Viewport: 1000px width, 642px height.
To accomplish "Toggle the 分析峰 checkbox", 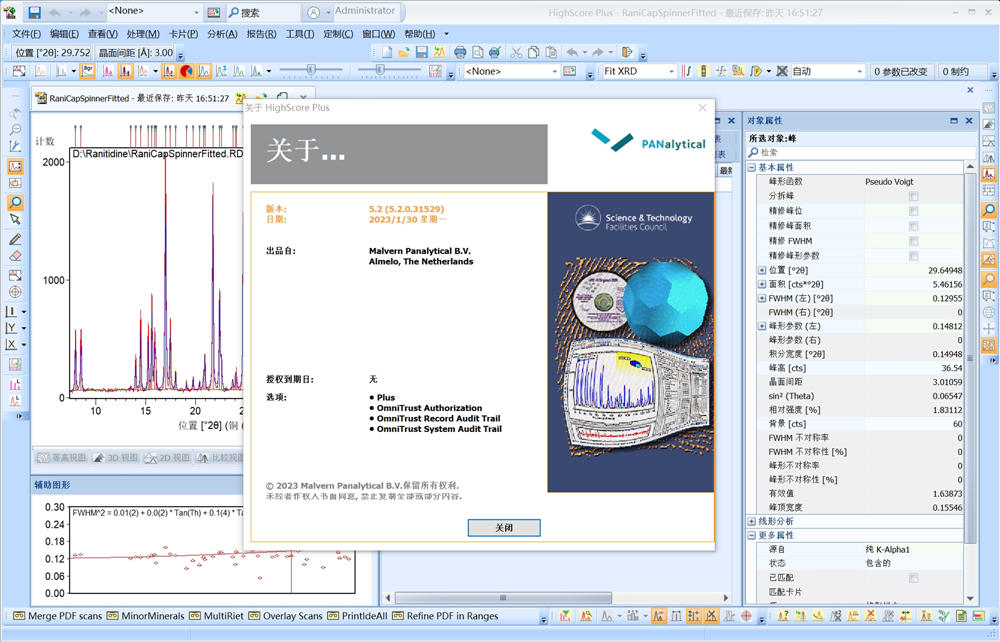I will [913, 196].
